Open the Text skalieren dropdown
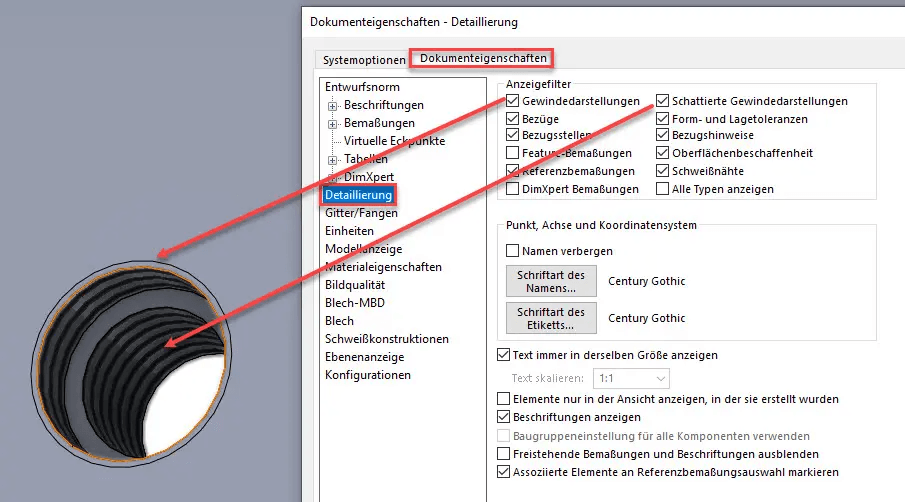This screenshot has height=502, width=905. pyautogui.click(x=631, y=379)
